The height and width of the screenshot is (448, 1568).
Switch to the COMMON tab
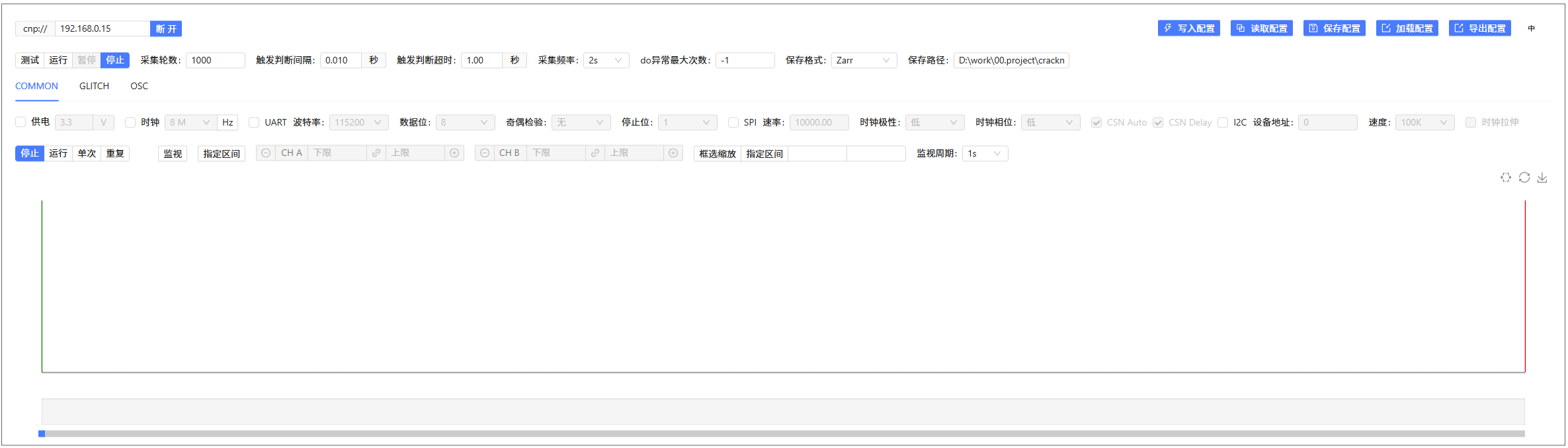click(36, 86)
